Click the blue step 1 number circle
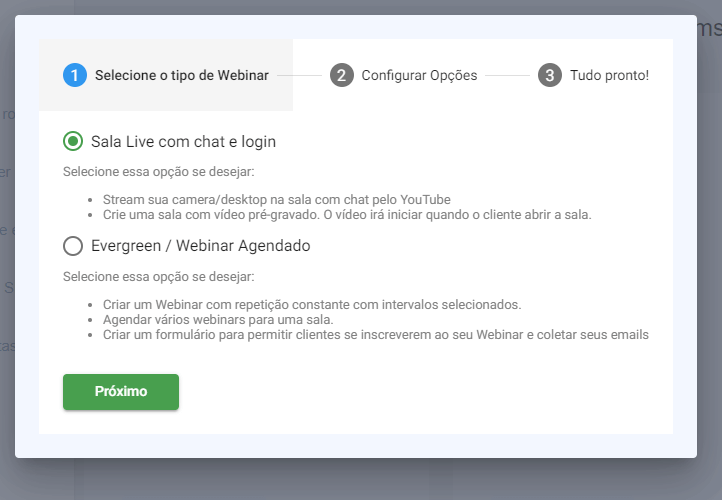The height and width of the screenshot is (500, 722). (75, 75)
